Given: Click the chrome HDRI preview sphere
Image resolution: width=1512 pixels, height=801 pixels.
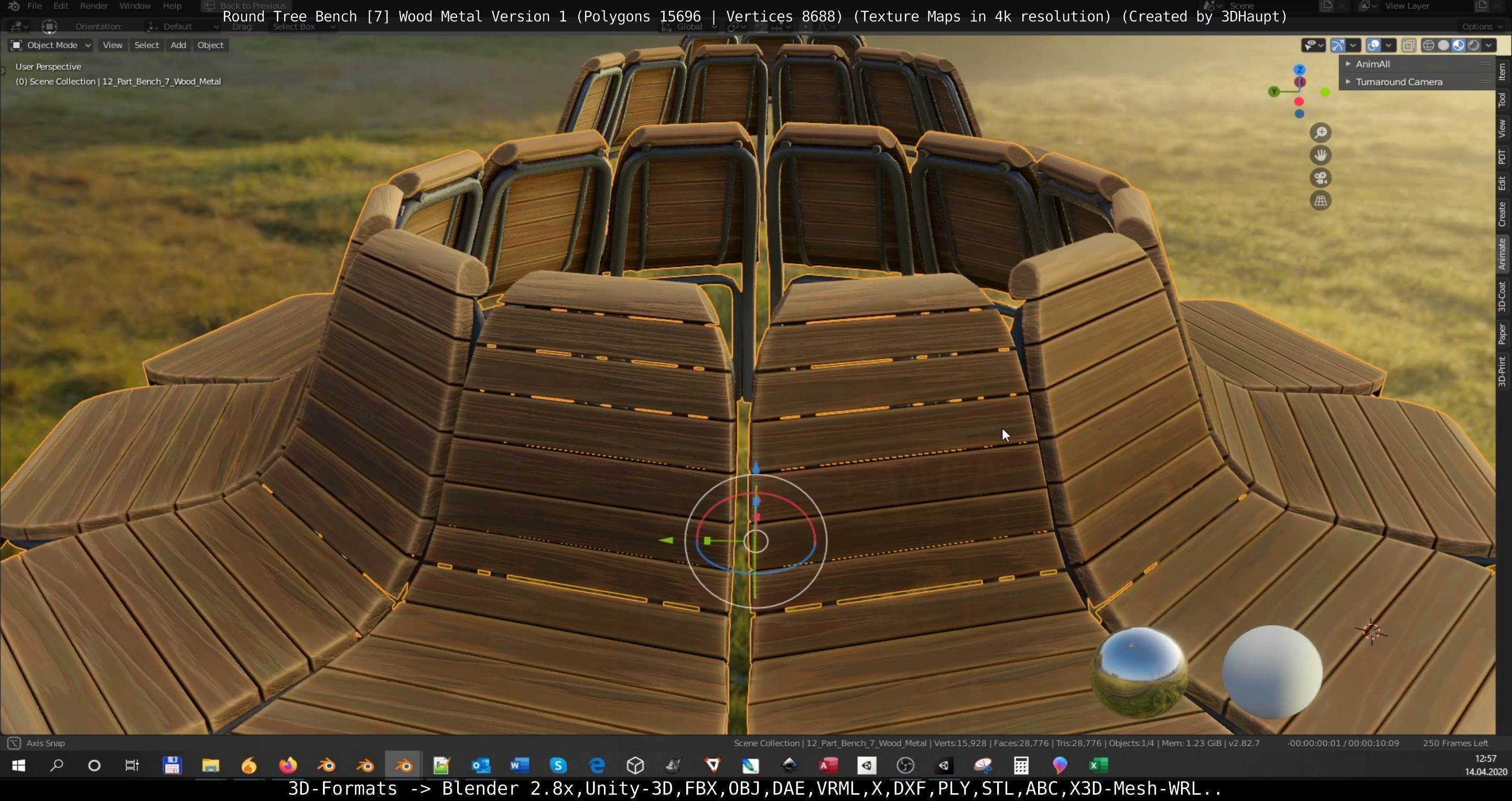Looking at the screenshot, I should [x=1139, y=672].
